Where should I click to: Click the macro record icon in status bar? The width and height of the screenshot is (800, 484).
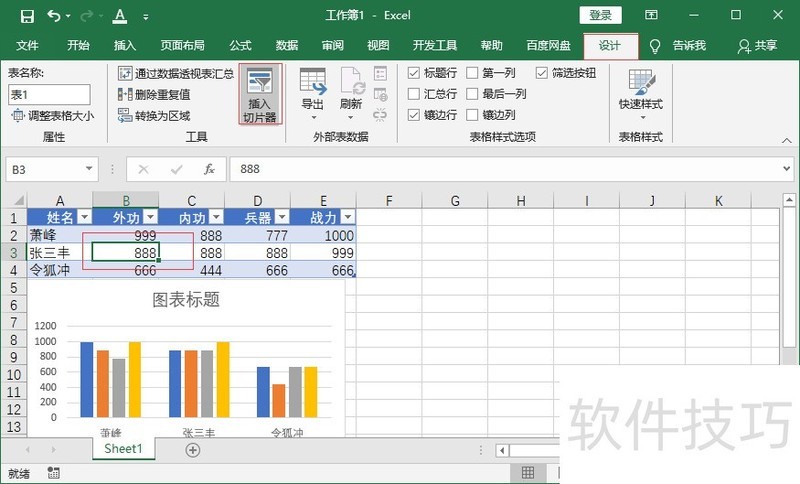tap(53, 473)
